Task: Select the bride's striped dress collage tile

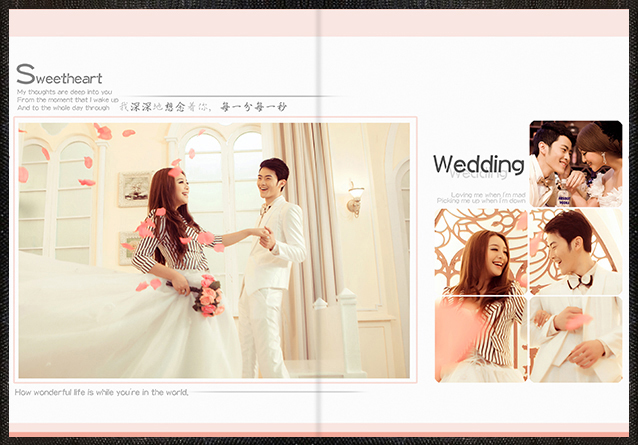Action: tap(480, 340)
